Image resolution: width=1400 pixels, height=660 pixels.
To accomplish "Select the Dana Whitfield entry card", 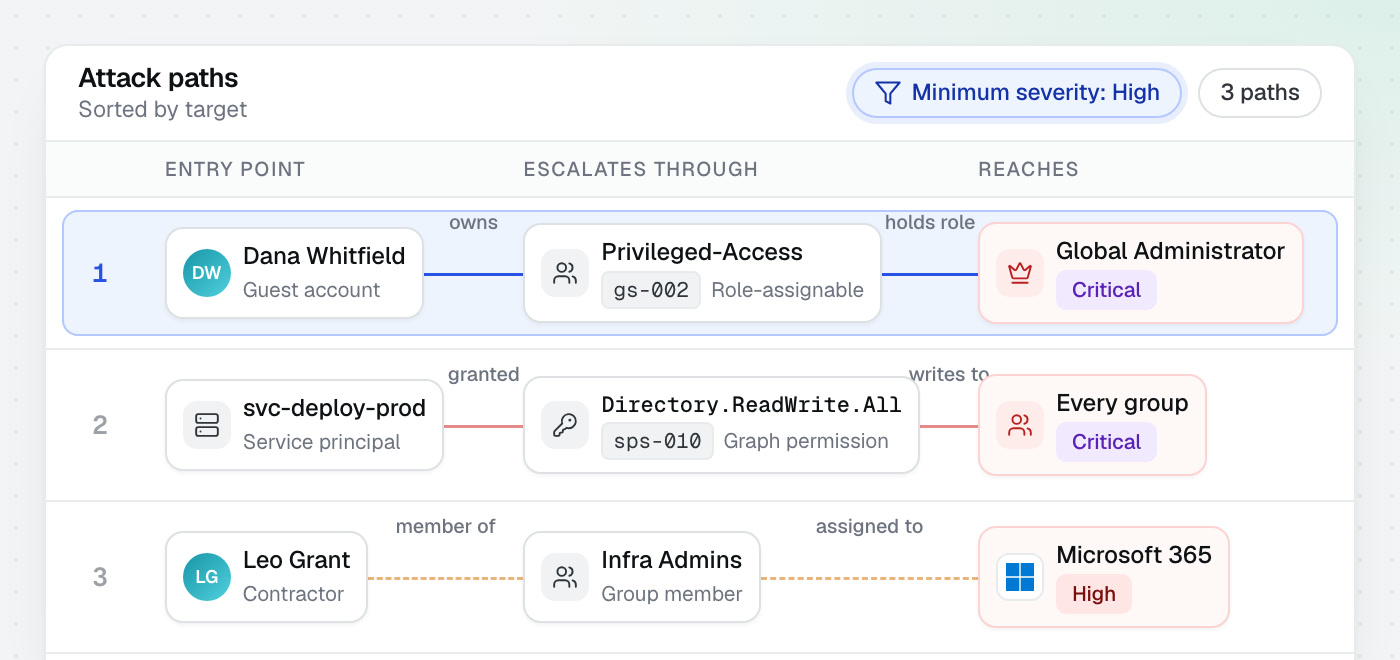I will click(x=295, y=274).
